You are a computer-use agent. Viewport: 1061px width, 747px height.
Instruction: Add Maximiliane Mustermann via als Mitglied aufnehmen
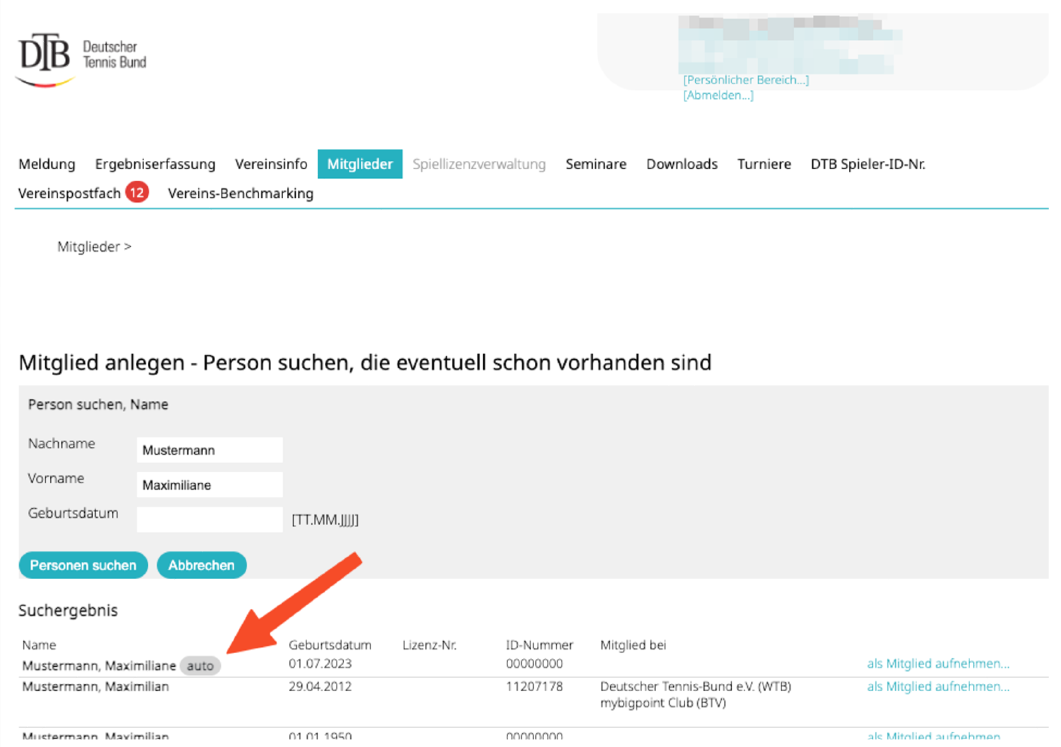[x=938, y=663]
